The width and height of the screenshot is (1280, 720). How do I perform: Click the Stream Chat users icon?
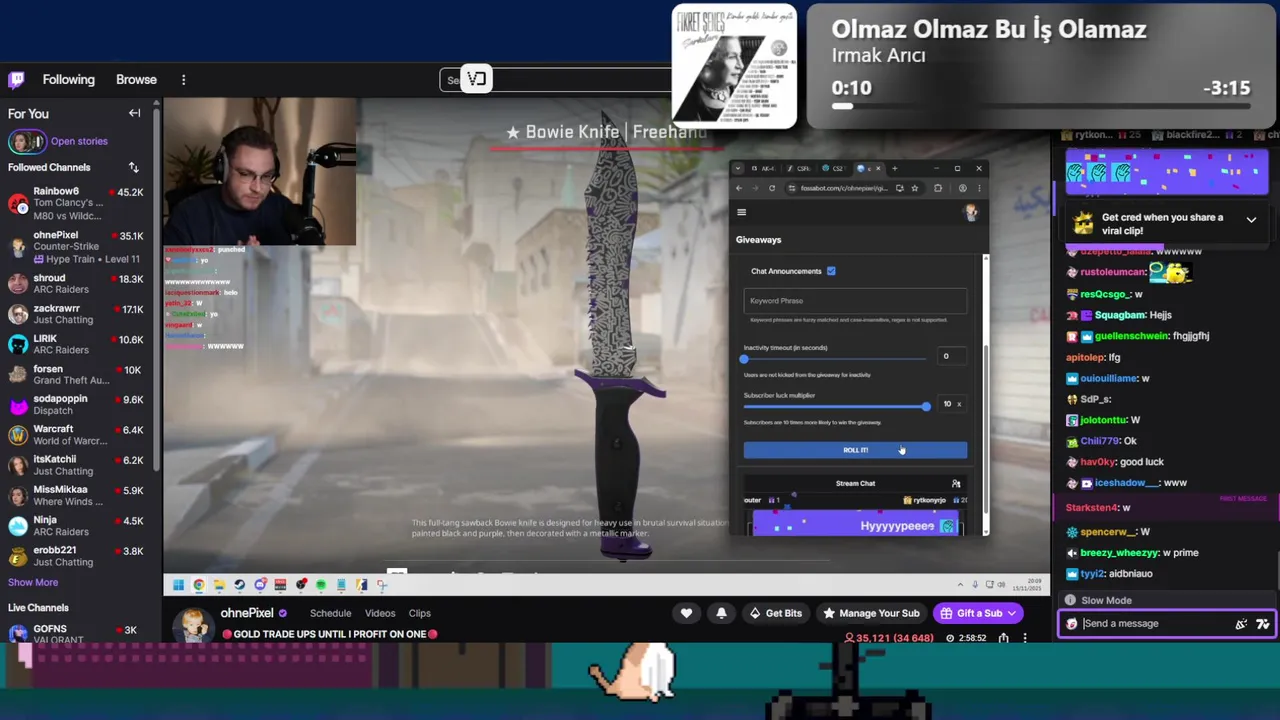[956, 484]
